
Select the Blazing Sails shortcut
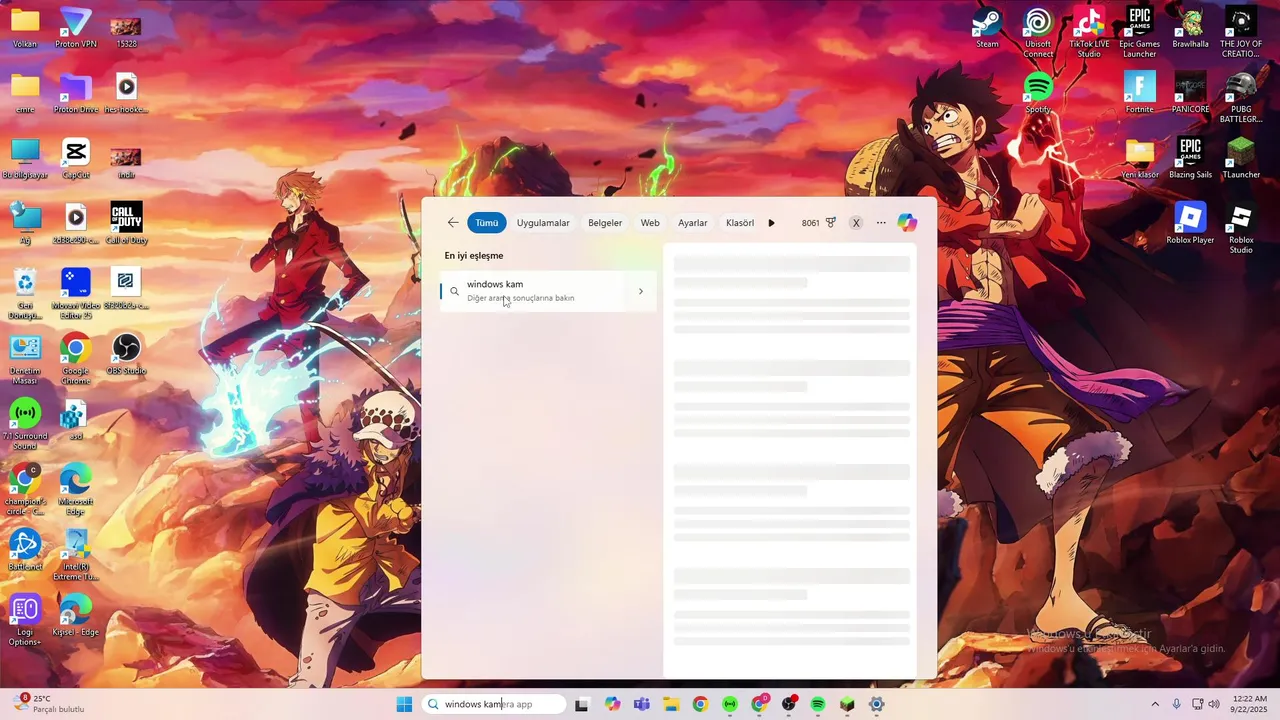1190,158
